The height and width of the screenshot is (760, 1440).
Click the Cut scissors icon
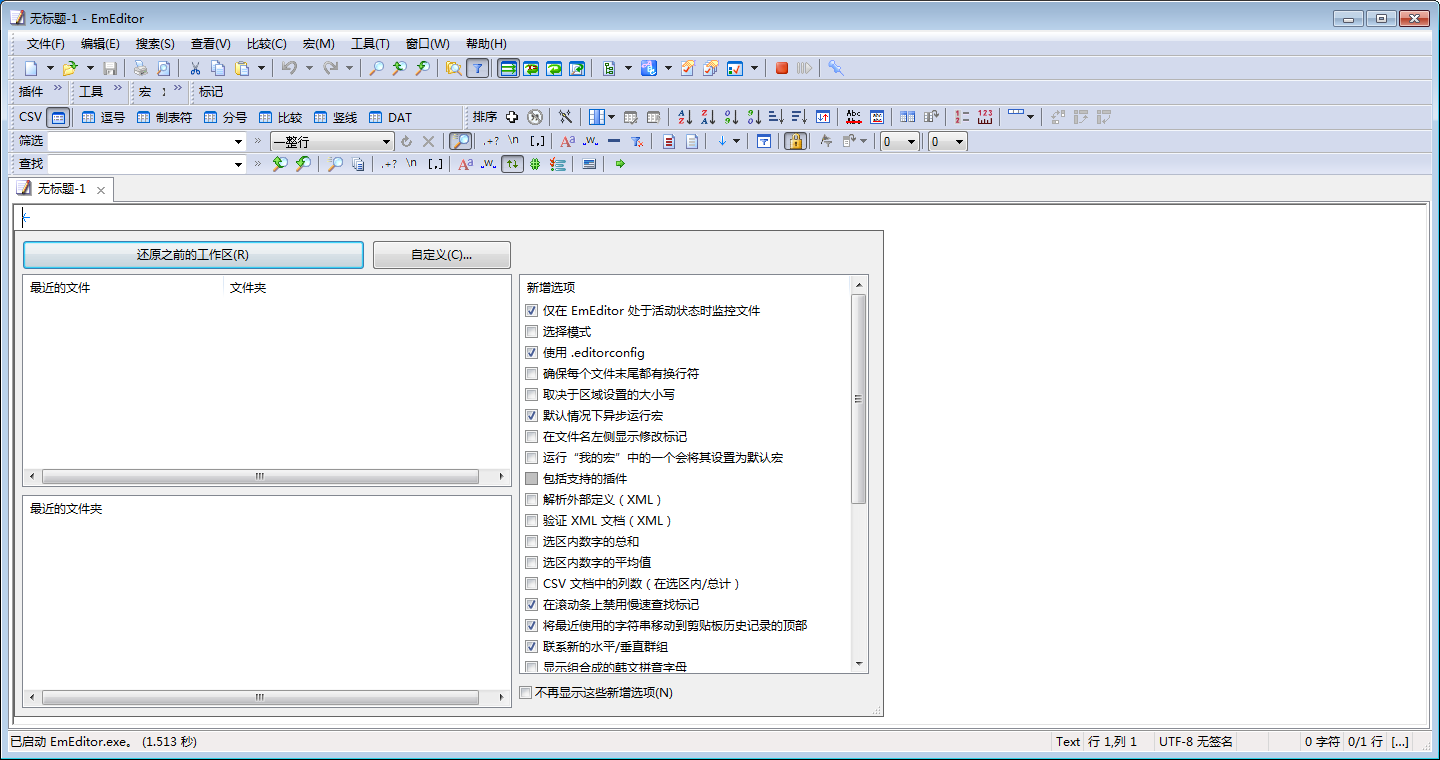(x=195, y=68)
